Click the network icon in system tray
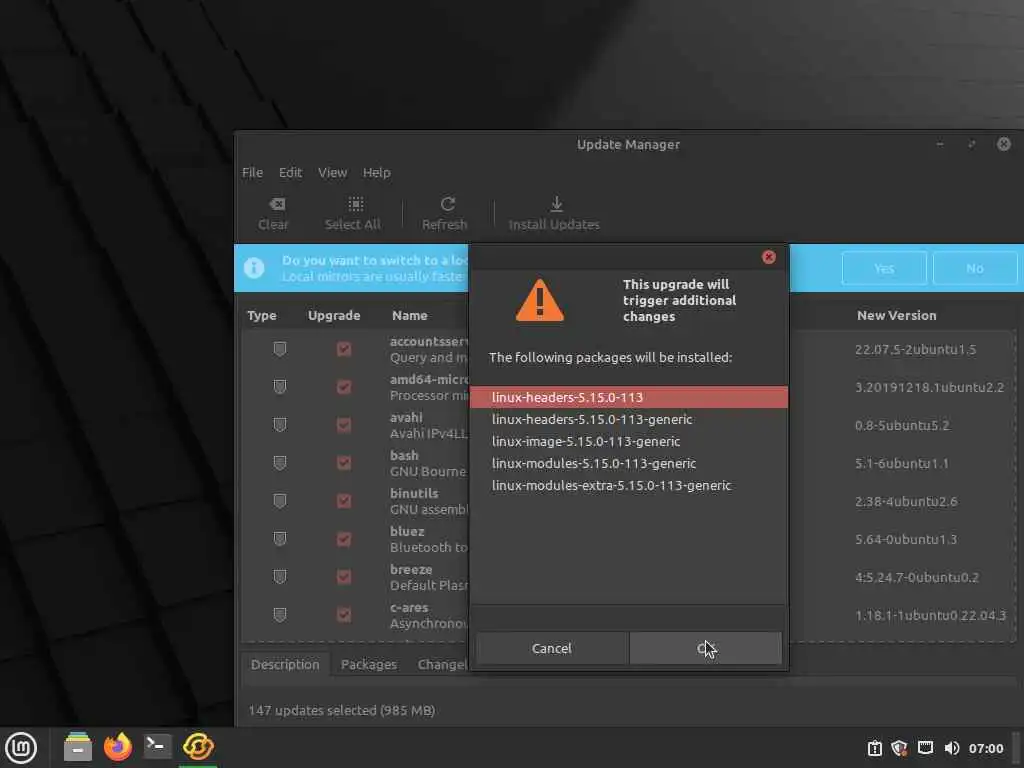 pos(925,748)
